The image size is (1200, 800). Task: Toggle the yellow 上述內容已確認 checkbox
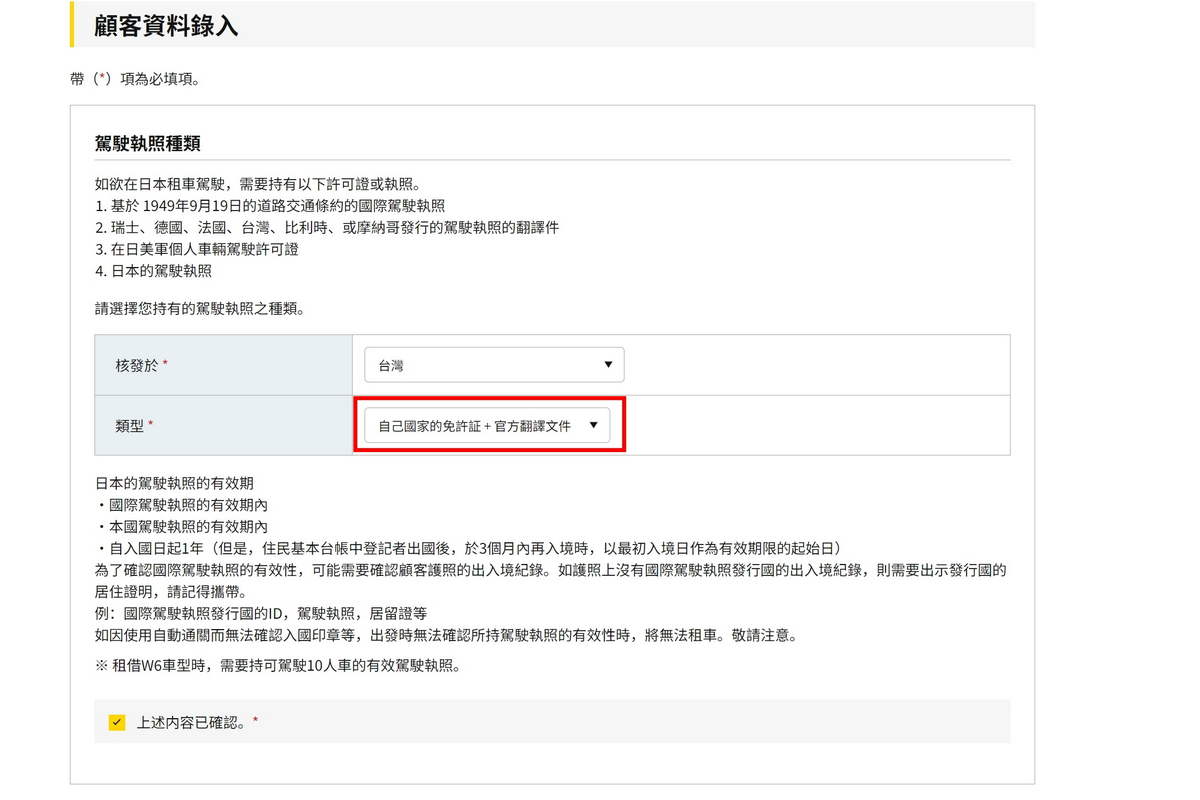[x=117, y=722]
